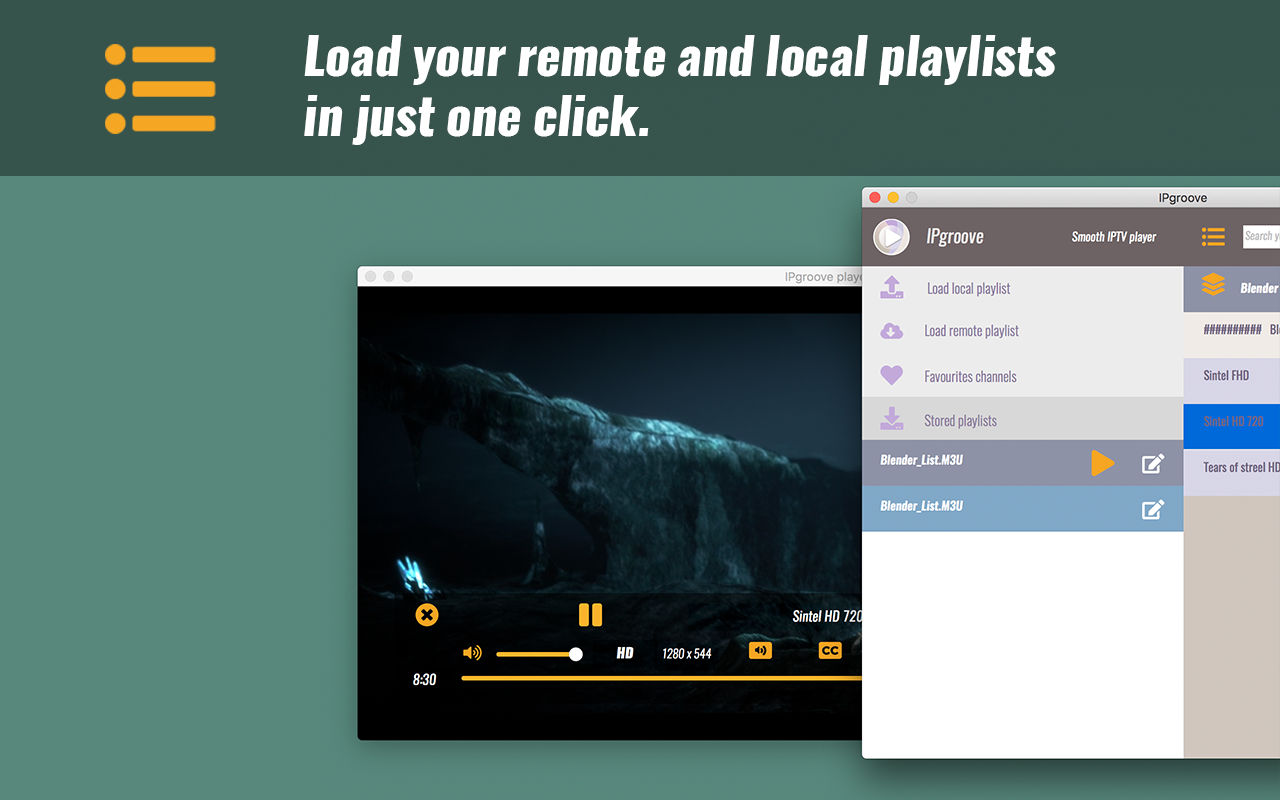Click the Sintel HD 720 title in the player
The image size is (1280, 800).
[827, 616]
